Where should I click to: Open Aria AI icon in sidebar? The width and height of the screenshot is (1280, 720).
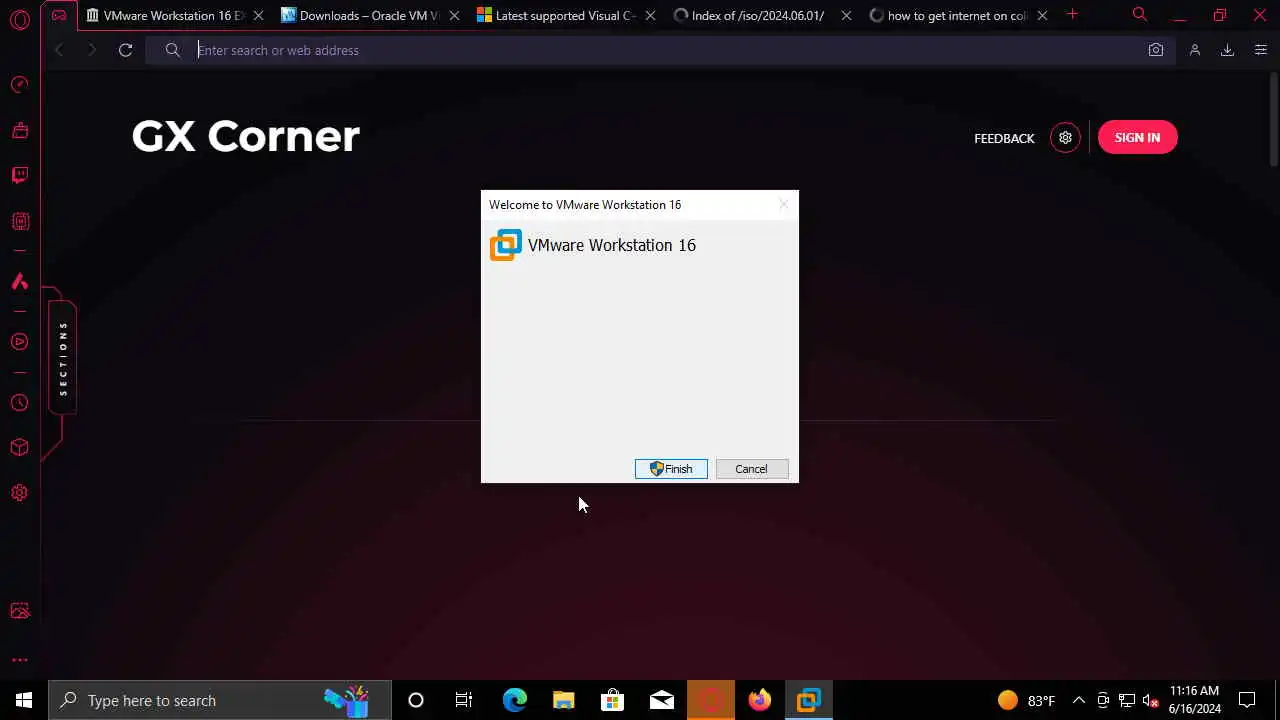click(19, 282)
